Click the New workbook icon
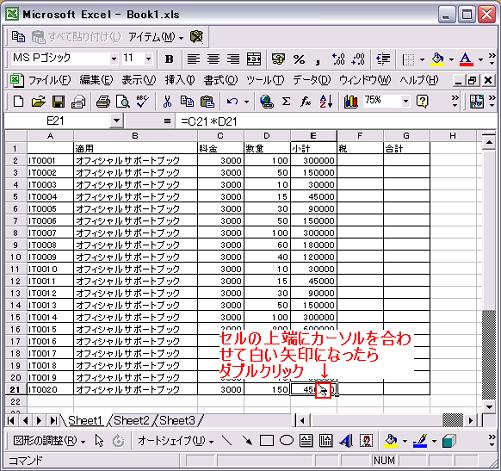Viewport: 501px width, 471px height. (18, 101)
